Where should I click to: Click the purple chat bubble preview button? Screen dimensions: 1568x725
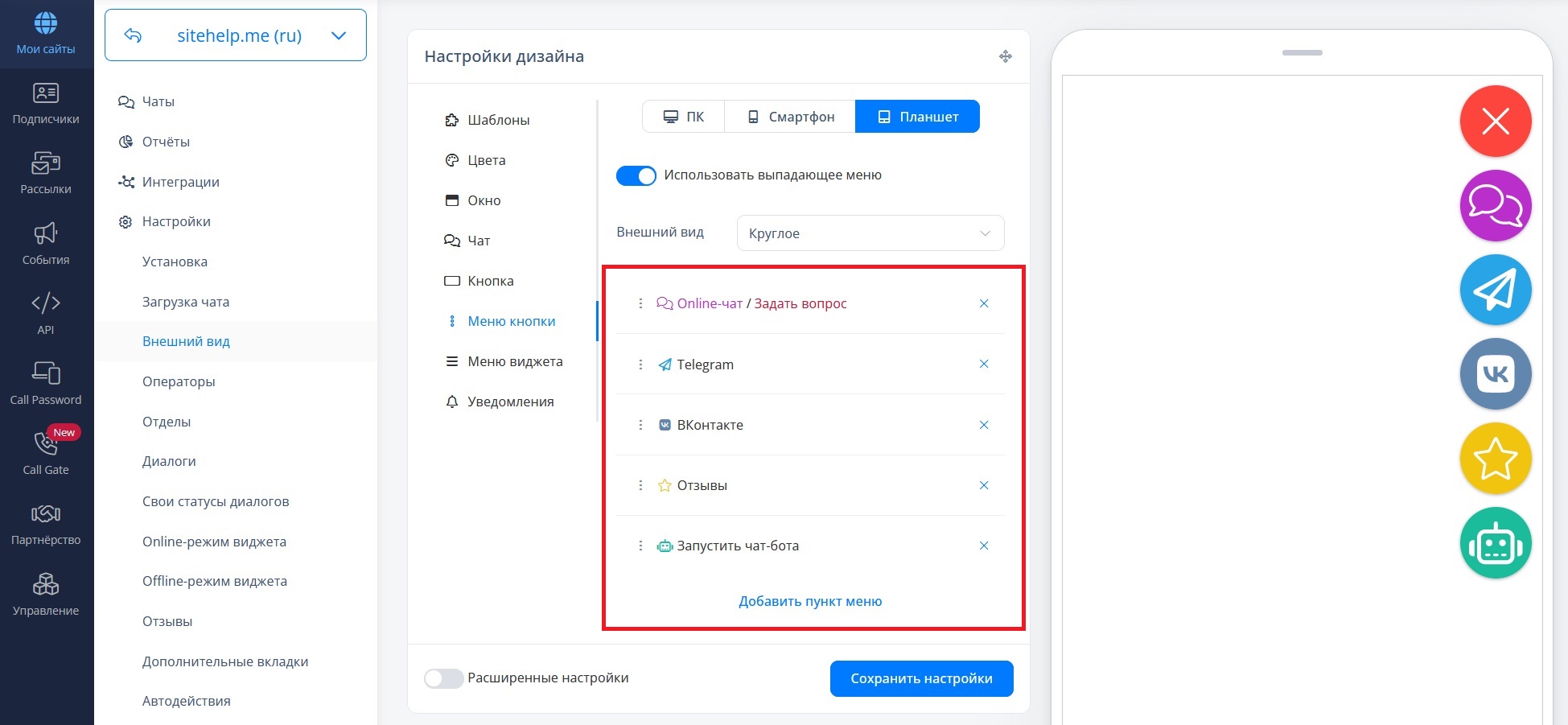pos(1495,206)
